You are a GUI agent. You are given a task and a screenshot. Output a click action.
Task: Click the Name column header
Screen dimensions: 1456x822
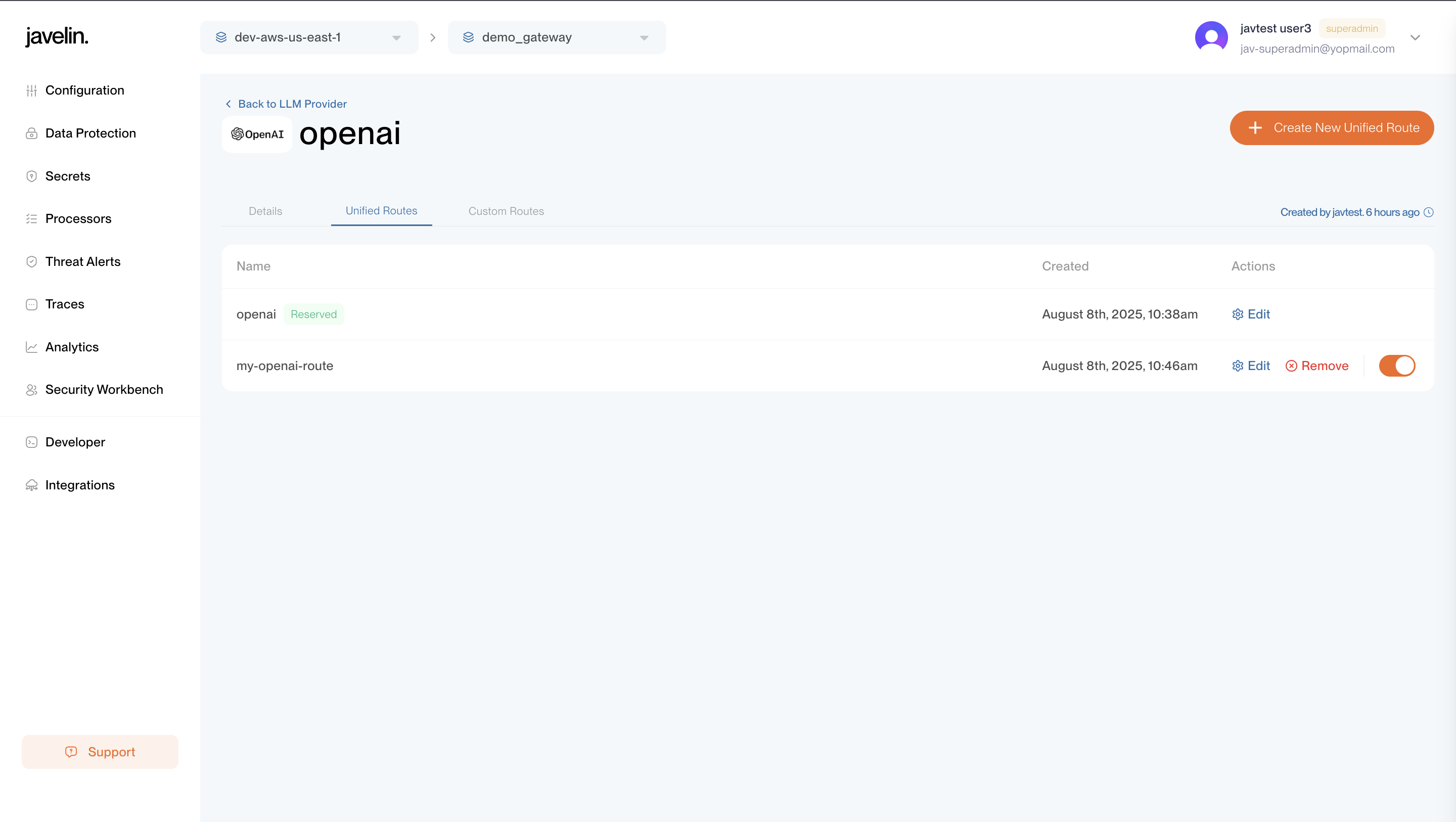click(x=253, y=266)
